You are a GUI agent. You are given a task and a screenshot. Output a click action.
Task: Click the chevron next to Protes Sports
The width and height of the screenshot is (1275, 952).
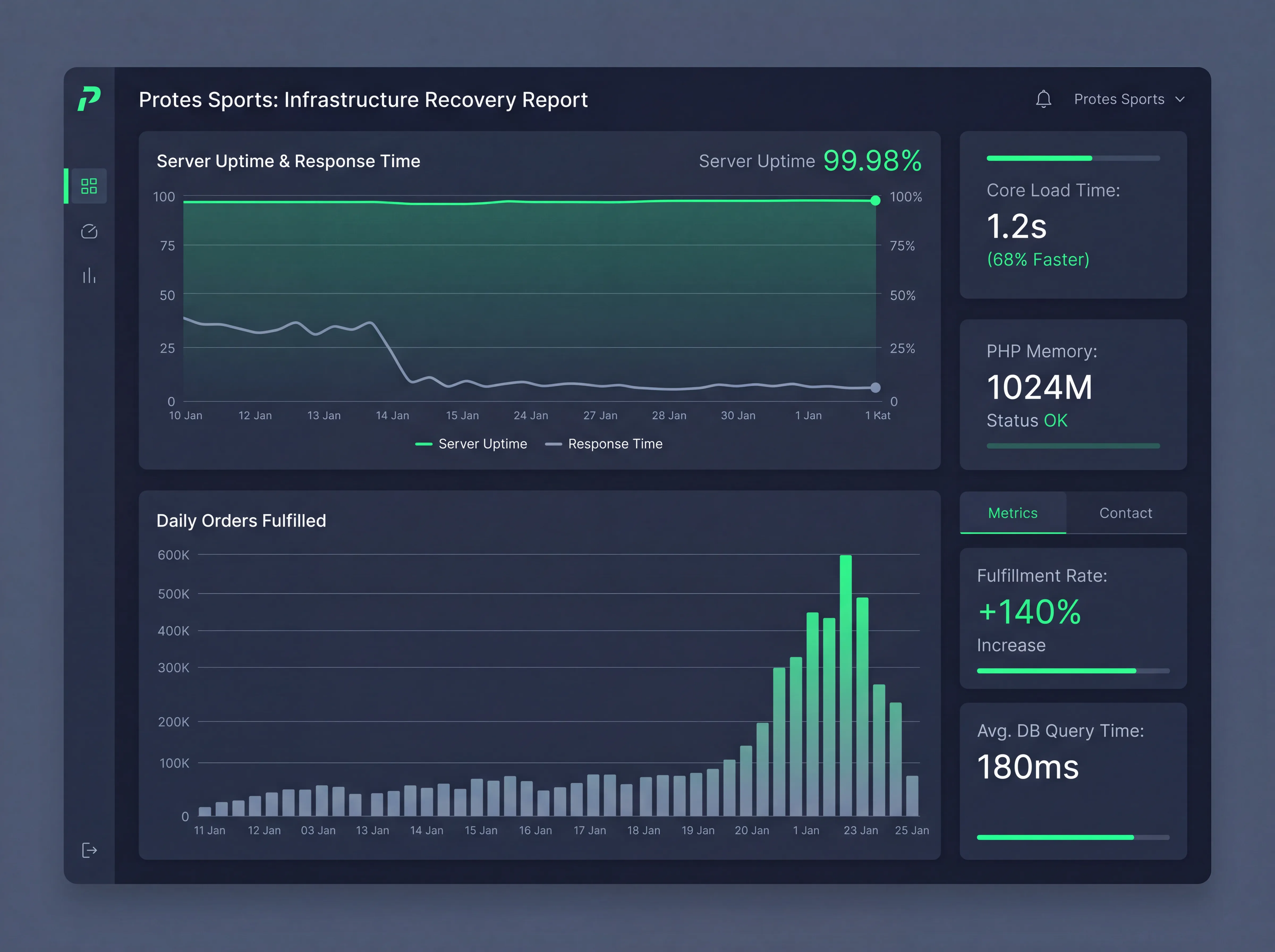click(x=1179, y=99)
